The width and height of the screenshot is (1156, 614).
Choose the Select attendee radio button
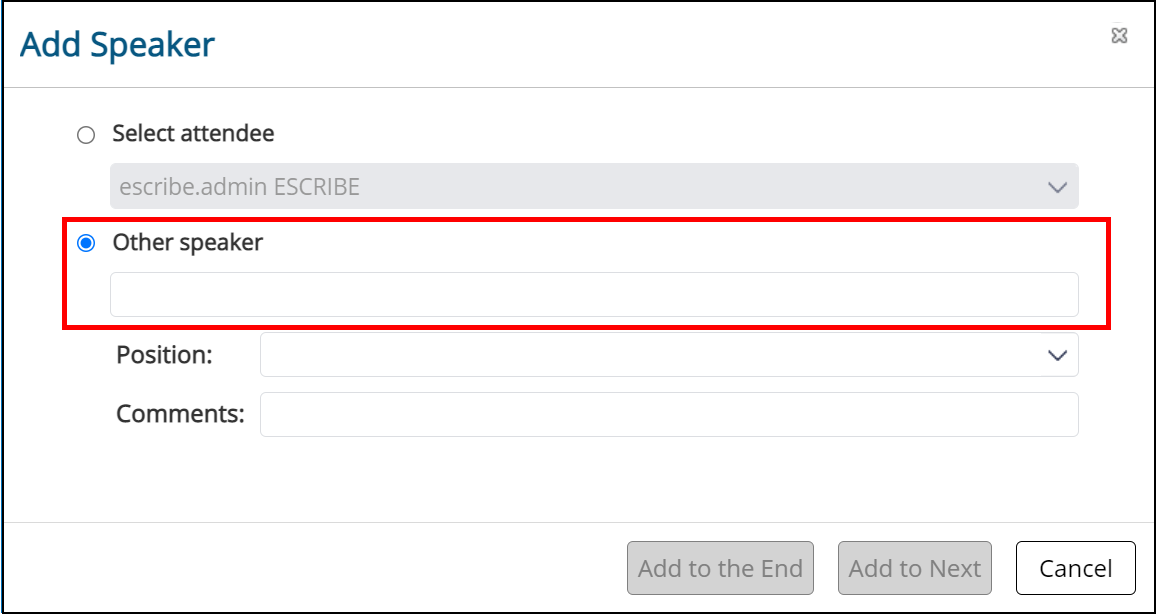click(x=86, y=135)
